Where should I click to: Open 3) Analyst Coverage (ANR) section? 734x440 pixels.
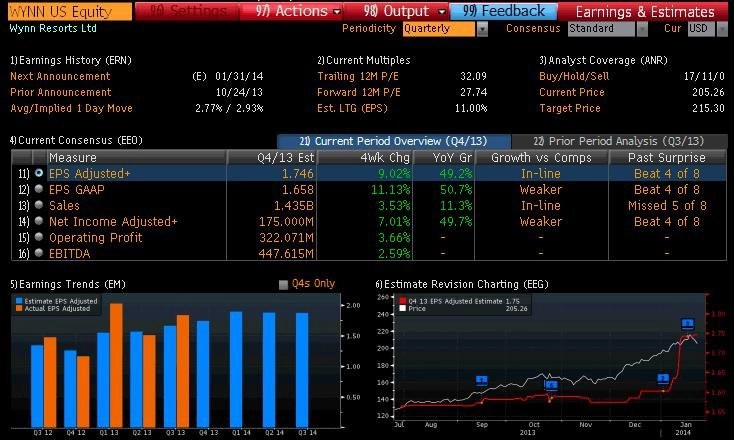point(603,60)
